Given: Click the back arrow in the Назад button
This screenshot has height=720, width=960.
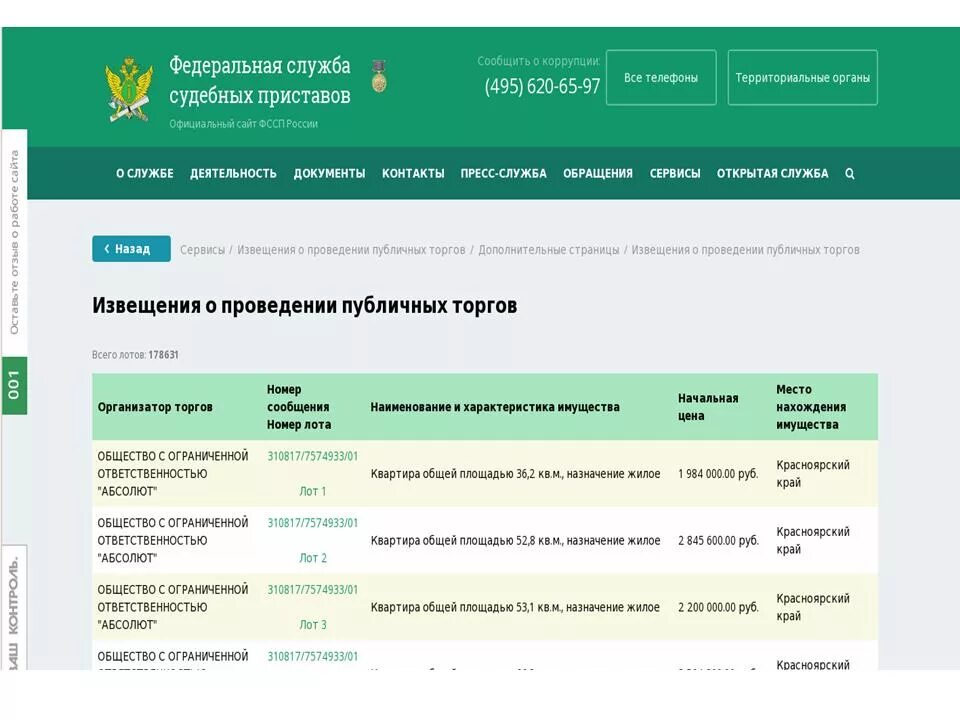Looking at the screenshot, I should coord(108,248).
